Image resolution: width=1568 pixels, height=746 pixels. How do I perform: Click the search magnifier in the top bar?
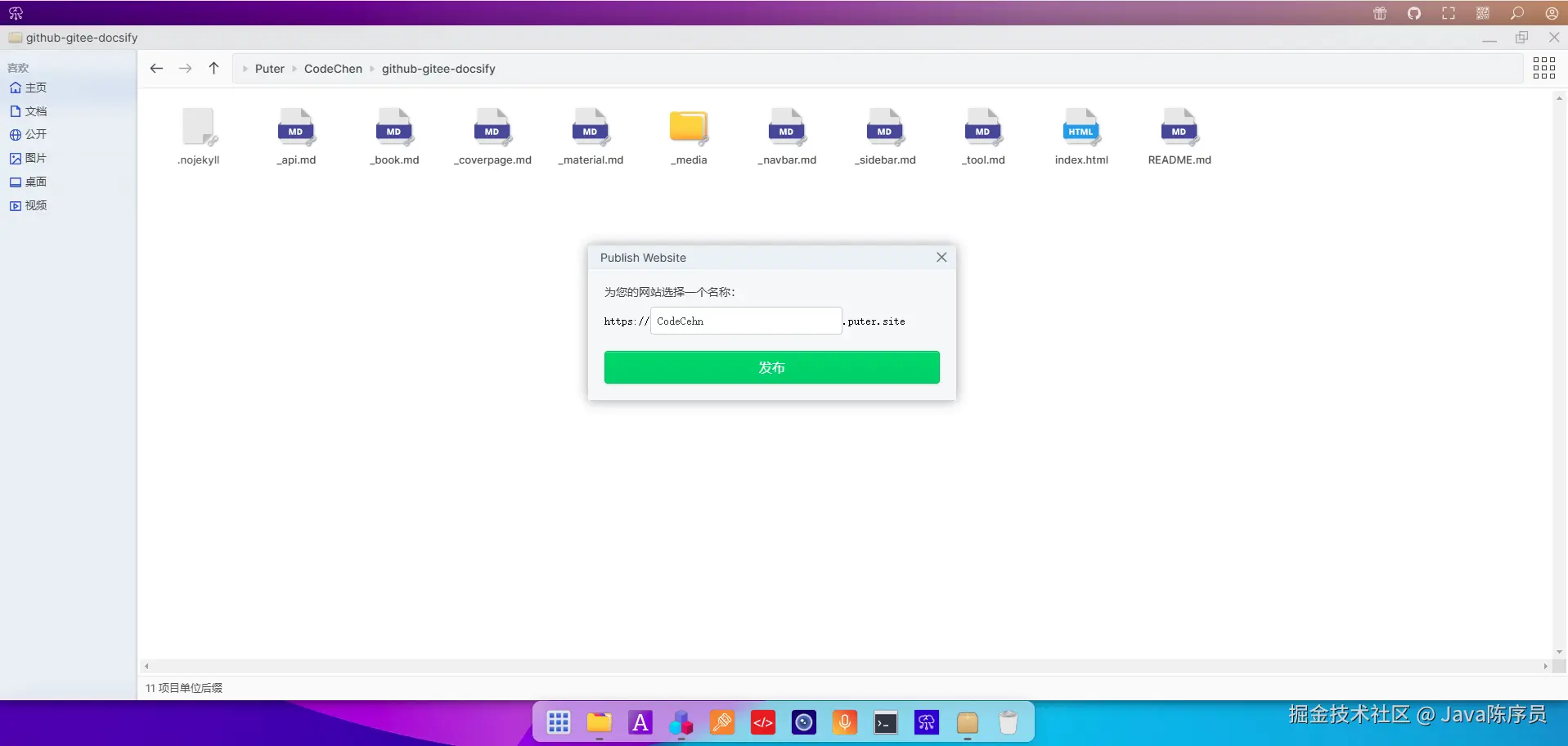(x=1517, y=13)
